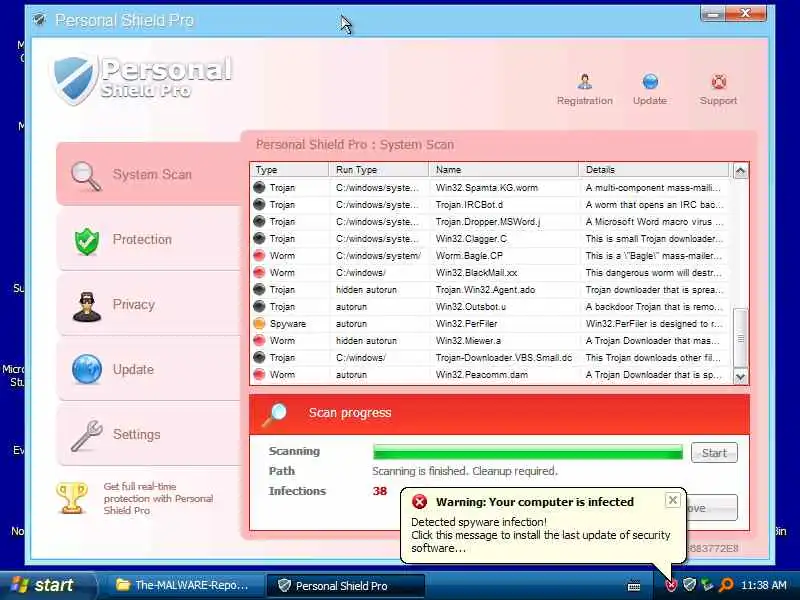The height and width of the screenshot is (600, 800).
Task: Select the Win32.Clagger.C entry
Action: pos(490,238)
